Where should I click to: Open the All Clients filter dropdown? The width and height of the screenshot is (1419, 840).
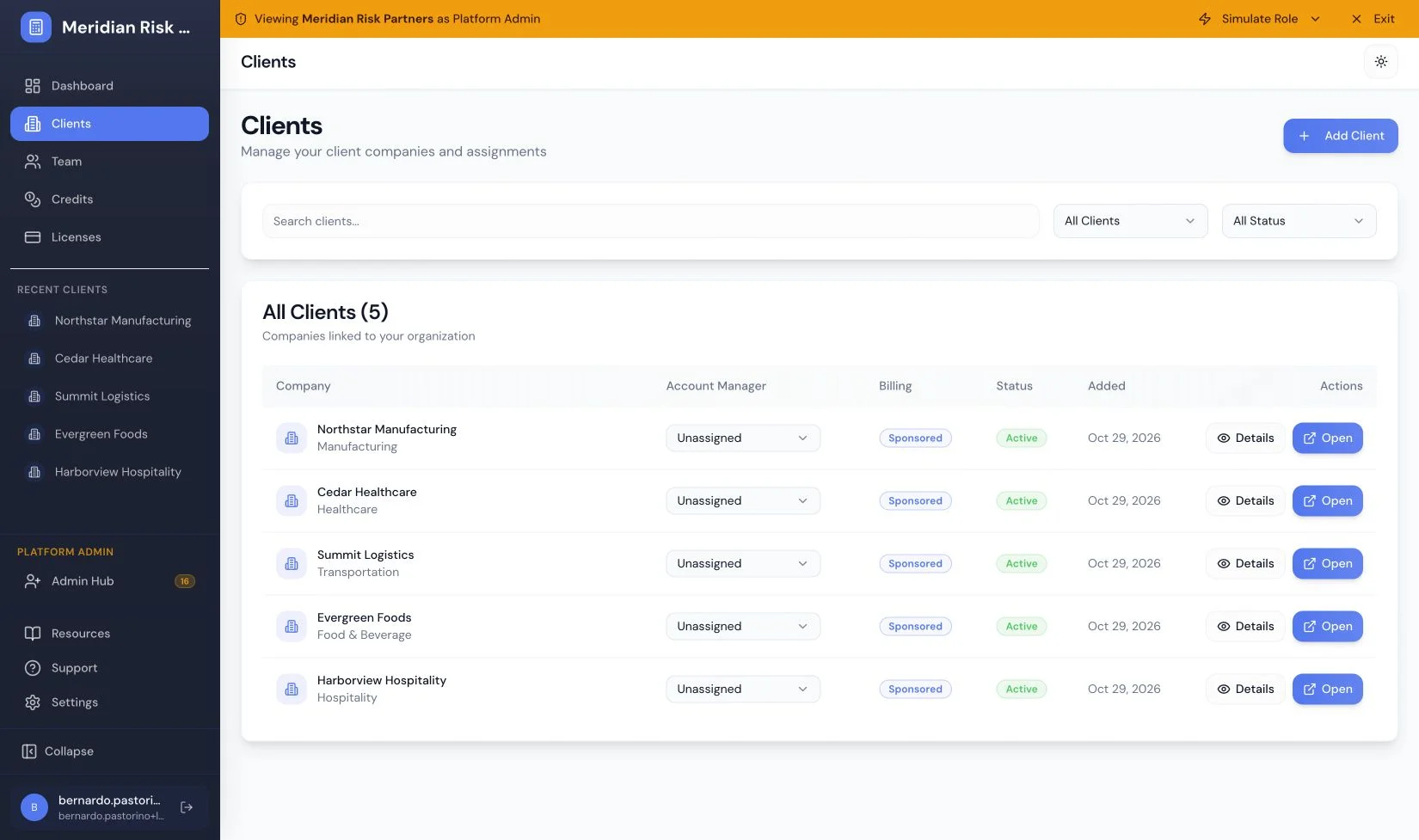pos(1130,221)
